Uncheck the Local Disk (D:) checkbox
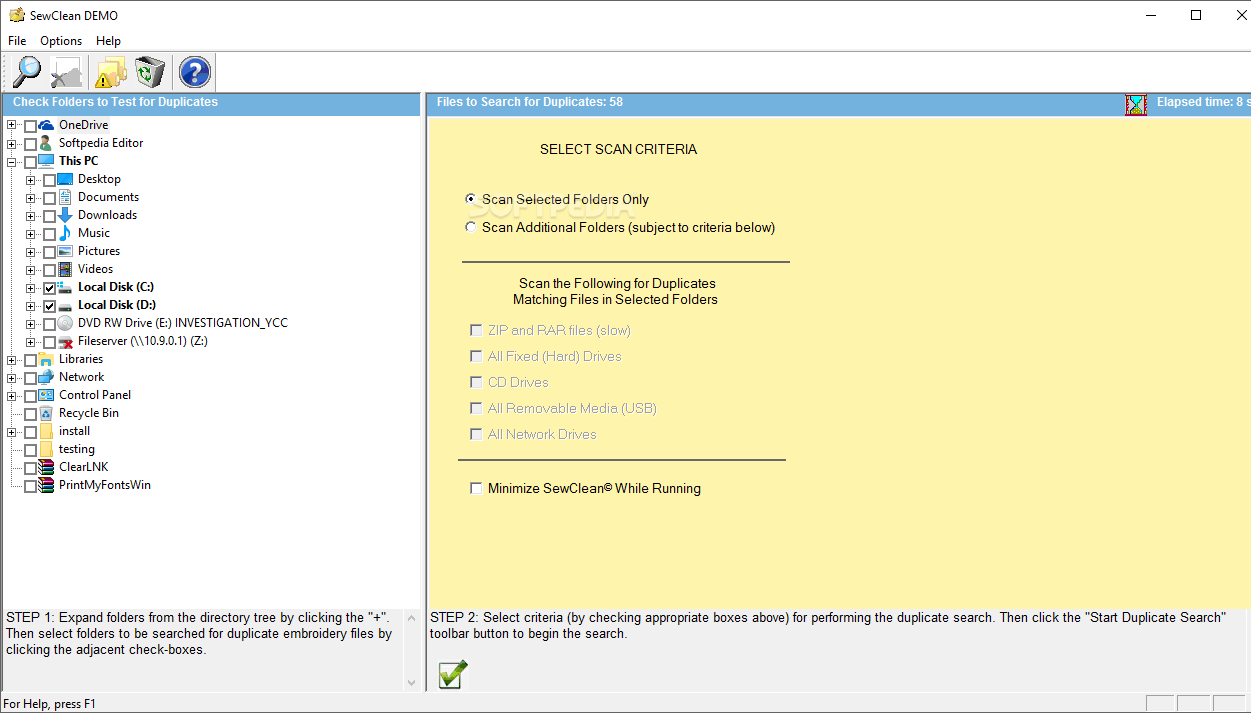This screenshot has width=1251, height=713. click(x=49, y=306)
